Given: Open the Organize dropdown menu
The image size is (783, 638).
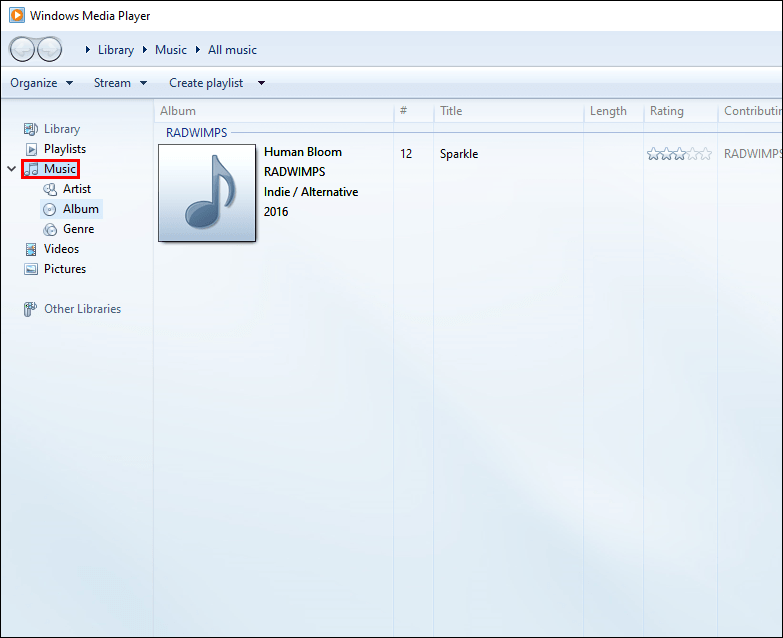Looking at the screenshot, I should tap(42, 83).
